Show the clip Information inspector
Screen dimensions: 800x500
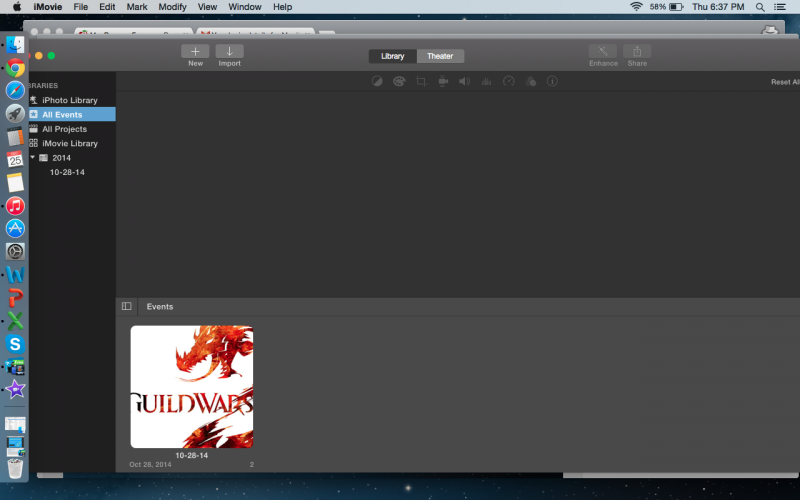click(552, 81)
